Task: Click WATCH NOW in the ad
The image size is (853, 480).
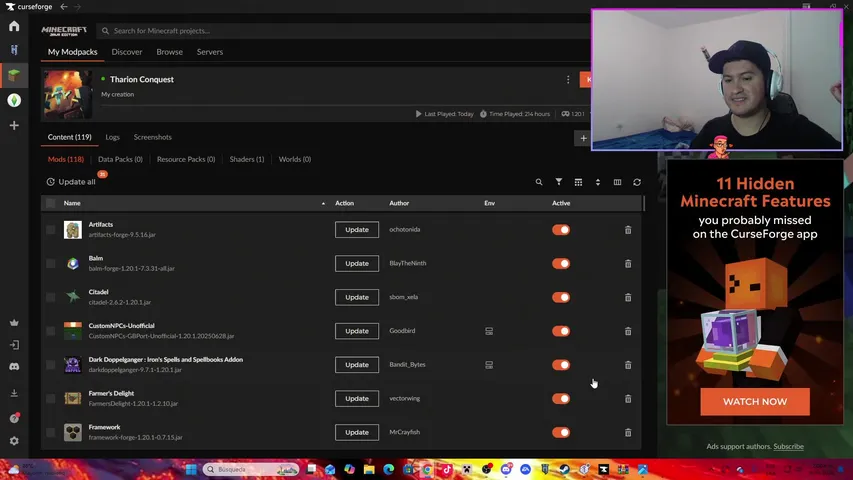Action: point(755,402)
